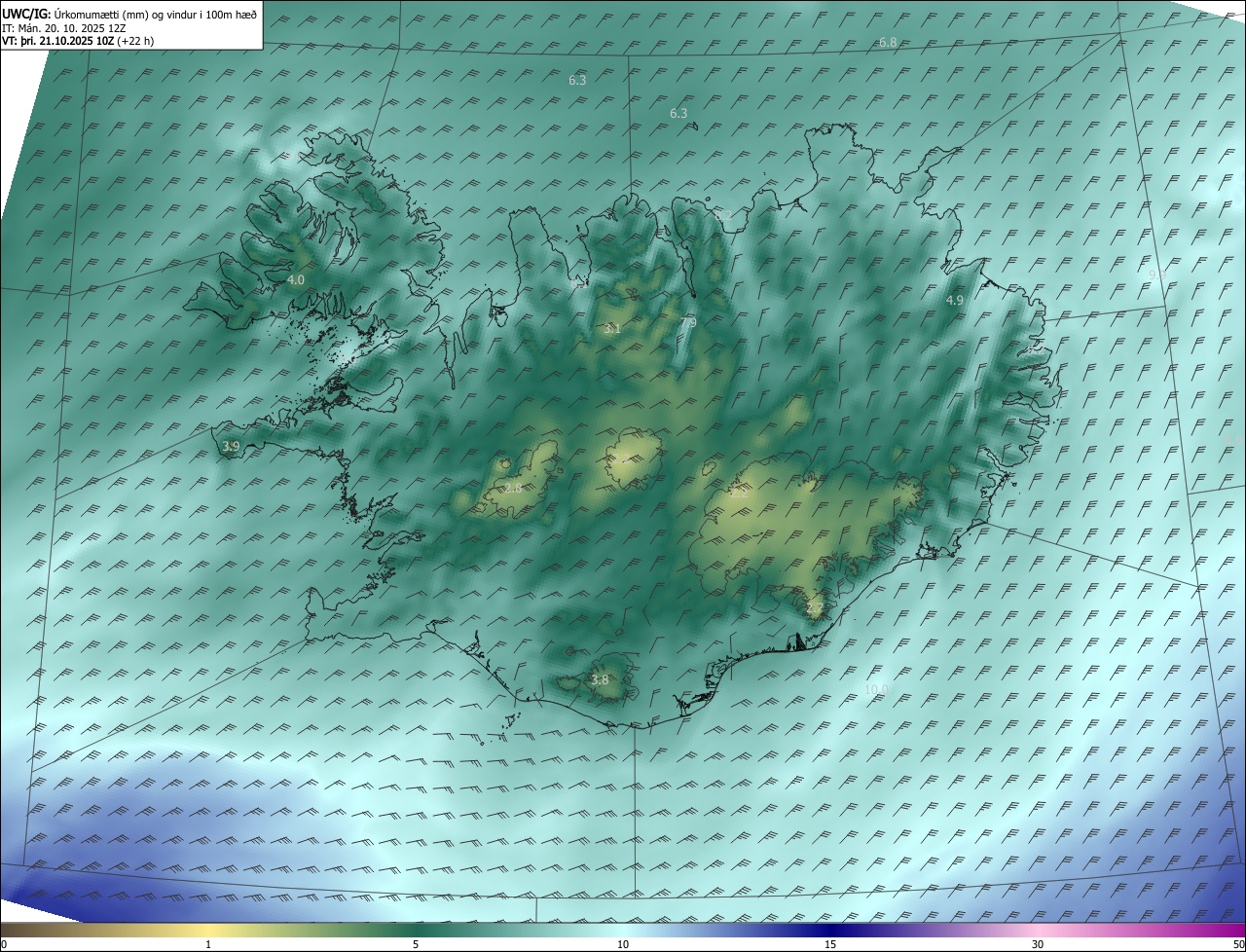Click the 3.1 map value label
This screenshot has height=952, width=1246.
[611, 329]
